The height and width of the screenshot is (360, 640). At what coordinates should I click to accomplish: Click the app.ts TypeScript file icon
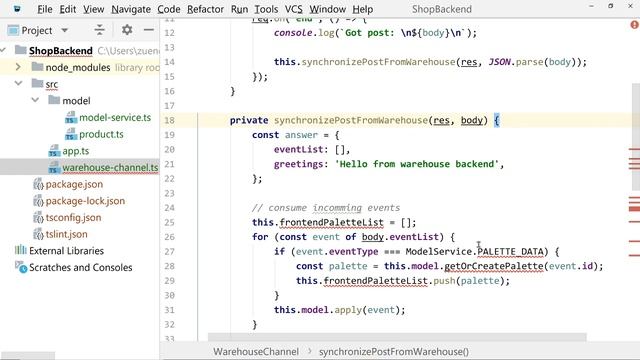click(x=54, y=151)
